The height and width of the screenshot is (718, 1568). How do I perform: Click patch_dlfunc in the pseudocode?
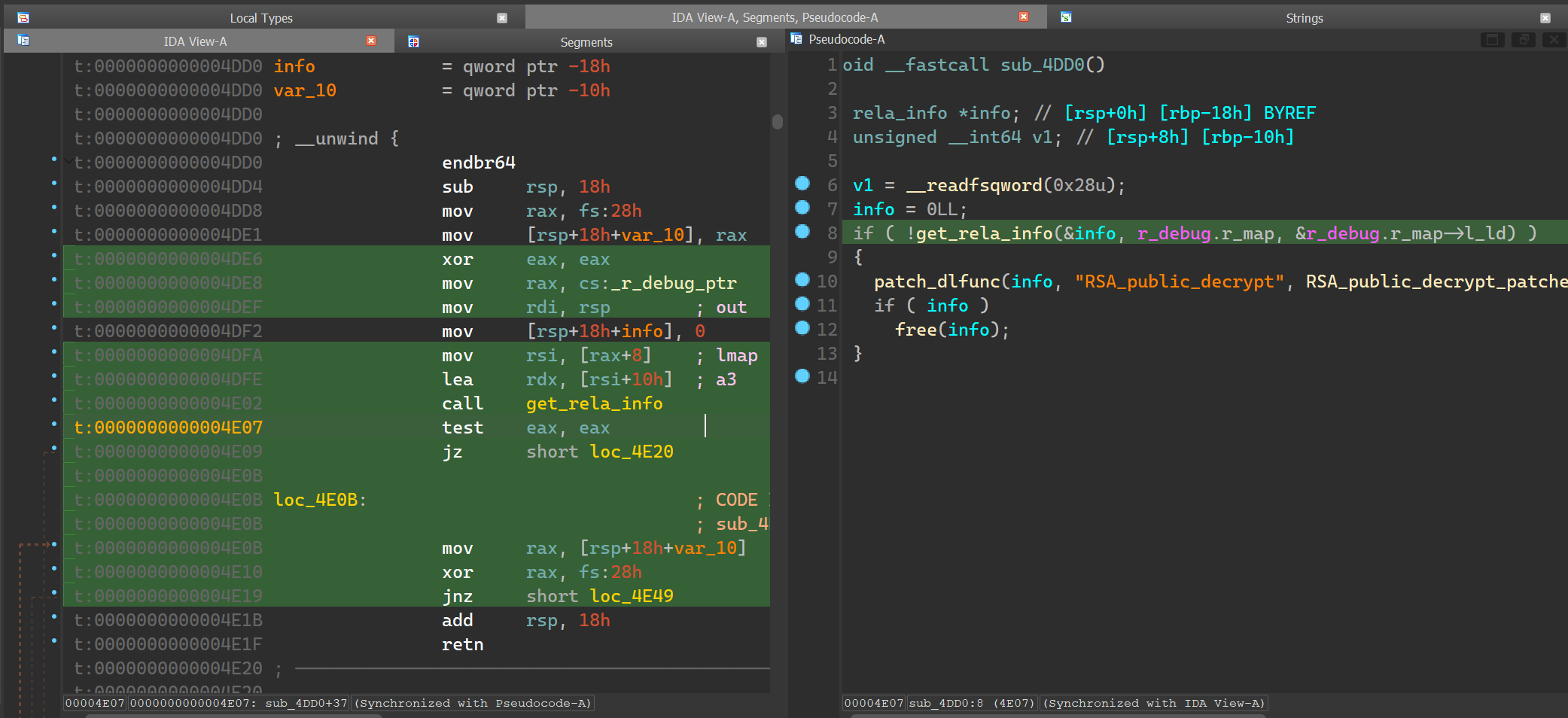936,281
